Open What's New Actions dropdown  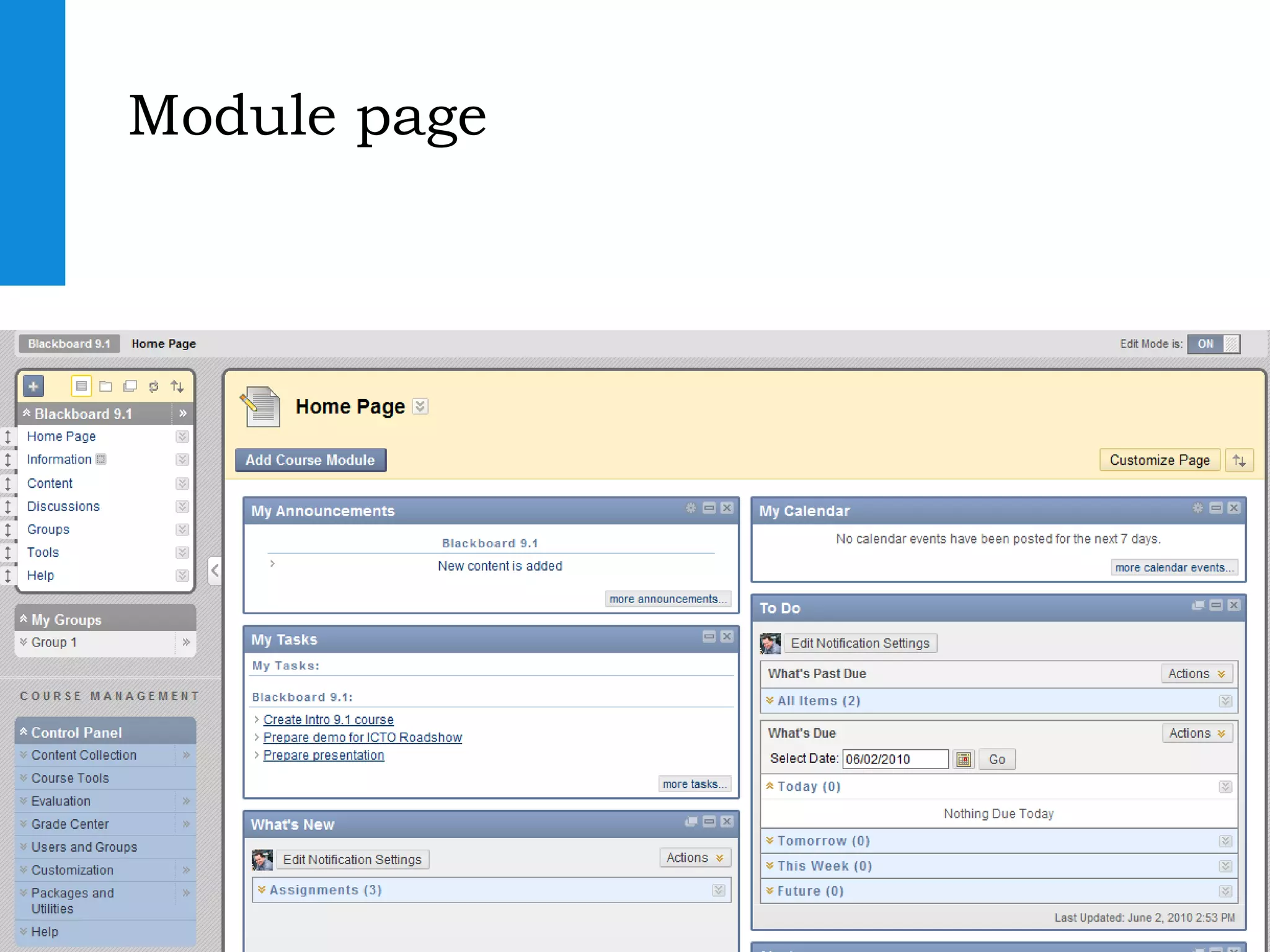695,858
